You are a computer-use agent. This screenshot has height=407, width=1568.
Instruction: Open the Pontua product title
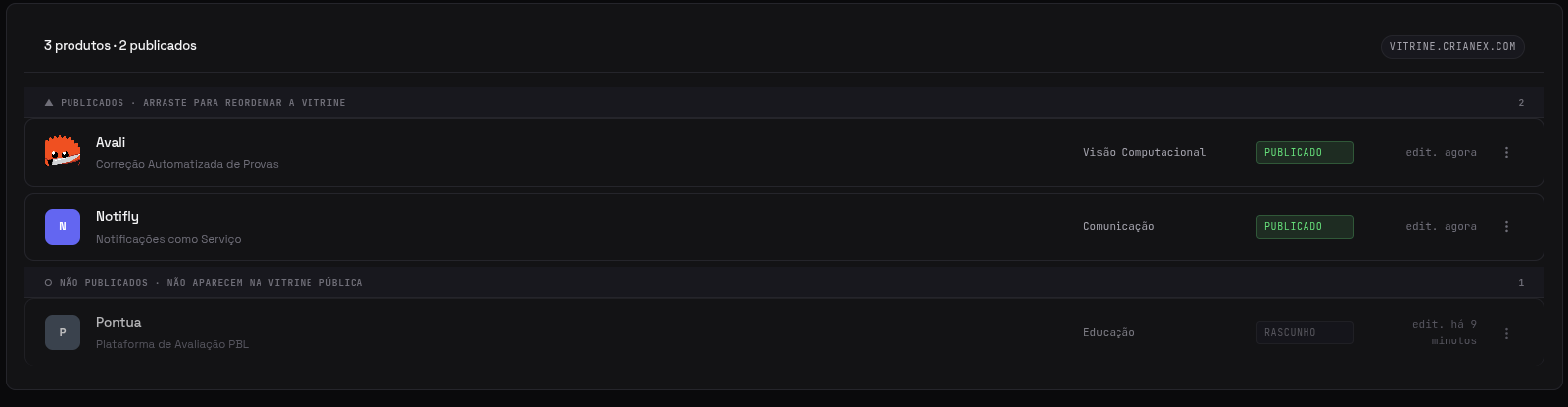pos(119,322)
